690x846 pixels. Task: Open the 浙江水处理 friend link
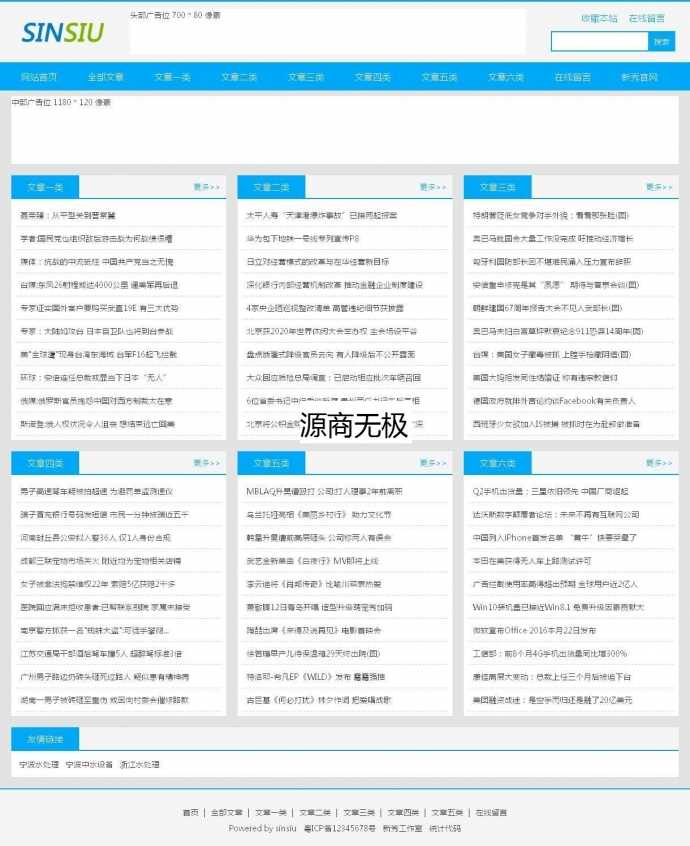point(140,765)
